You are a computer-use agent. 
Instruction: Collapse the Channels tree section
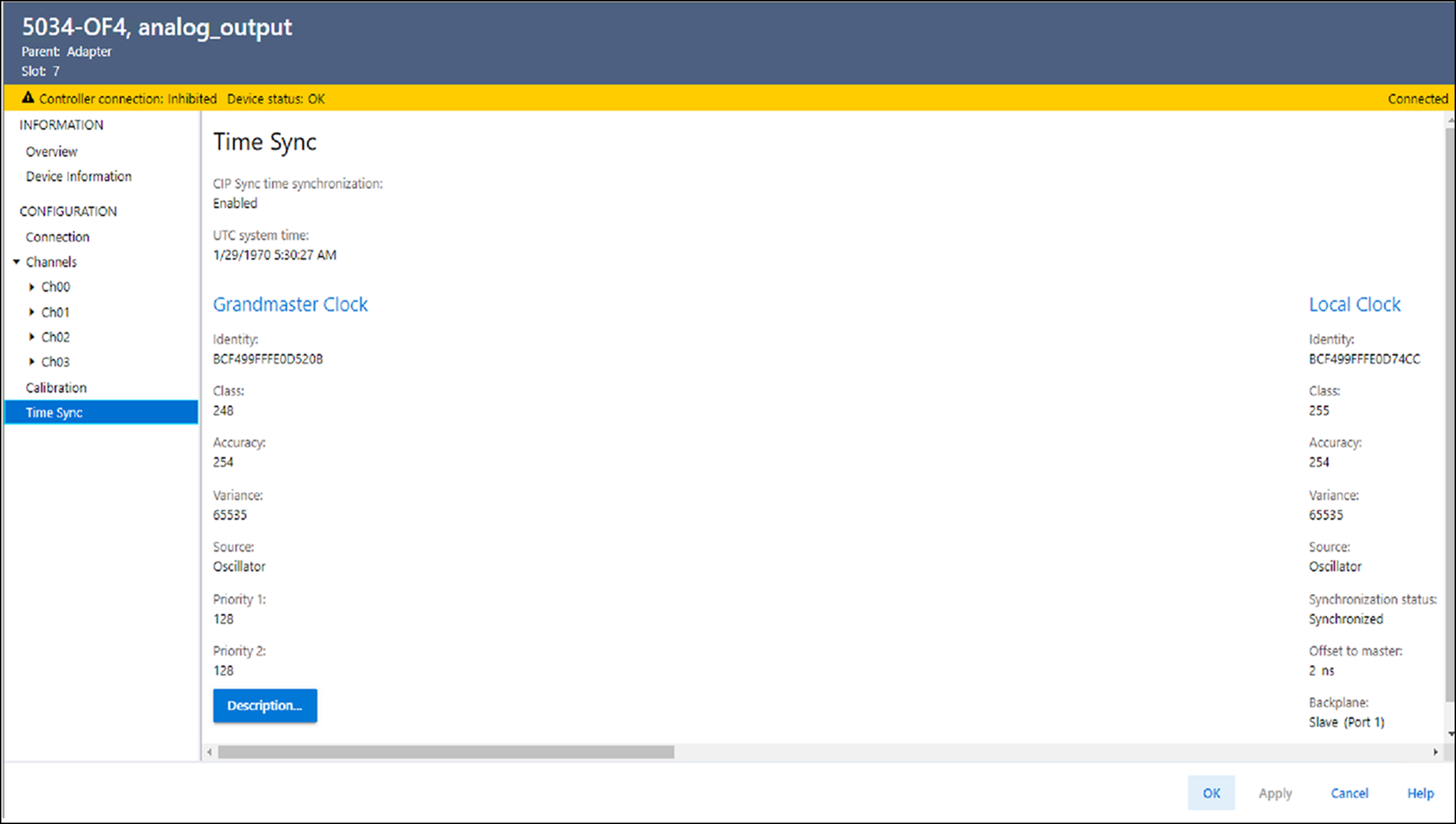[17, 262]
